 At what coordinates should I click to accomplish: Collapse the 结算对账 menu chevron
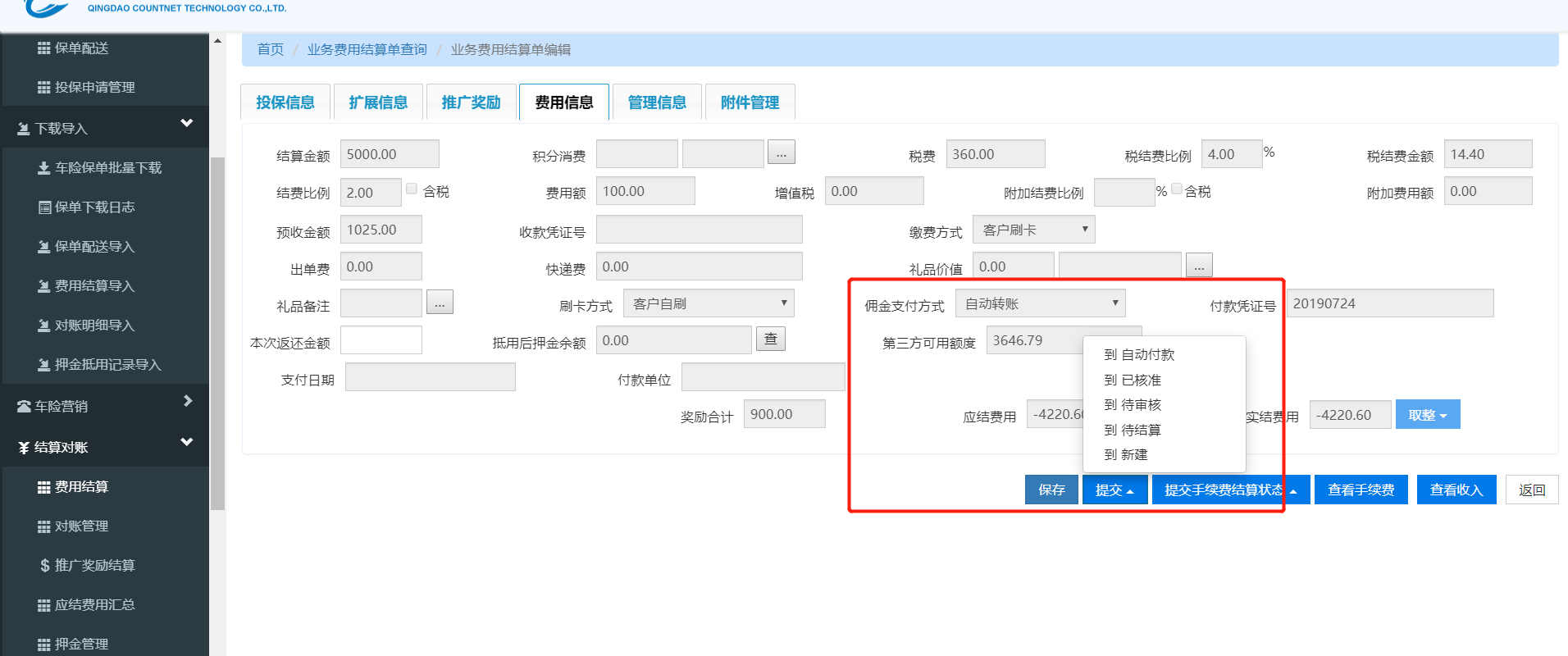click(x=187, y=442)
